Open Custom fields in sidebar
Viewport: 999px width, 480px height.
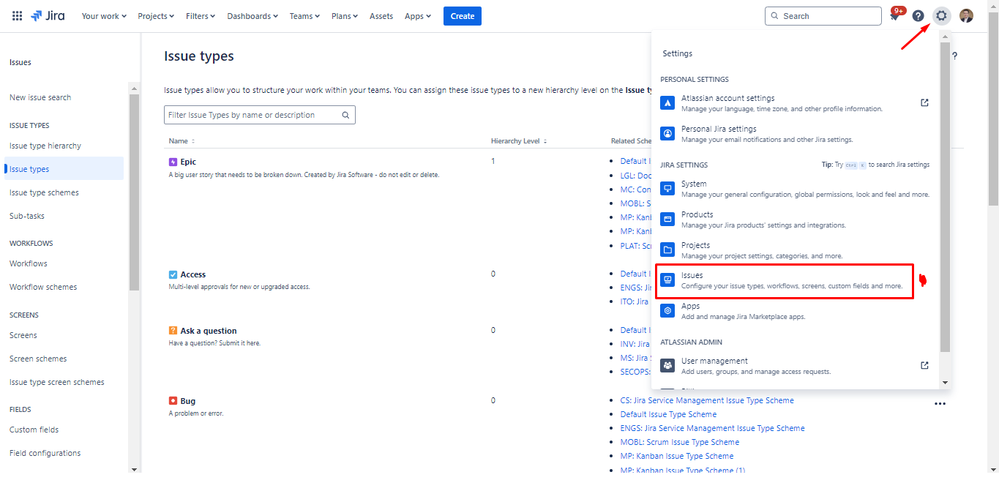pyautogui.click(x=34, y=430)
